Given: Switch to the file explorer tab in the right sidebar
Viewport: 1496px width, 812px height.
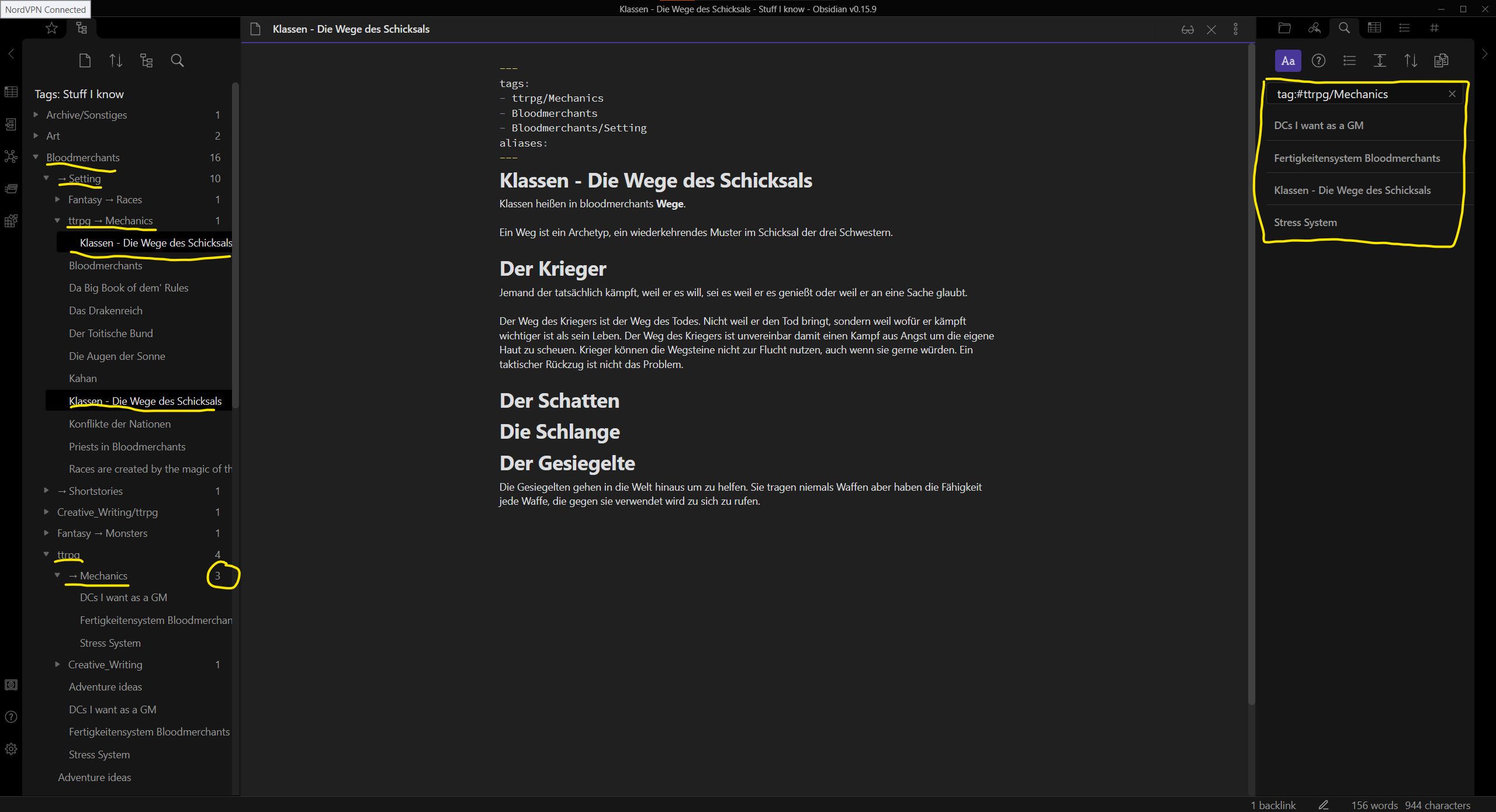Looking at the screenshot, I should click(x=1285, y=27).
